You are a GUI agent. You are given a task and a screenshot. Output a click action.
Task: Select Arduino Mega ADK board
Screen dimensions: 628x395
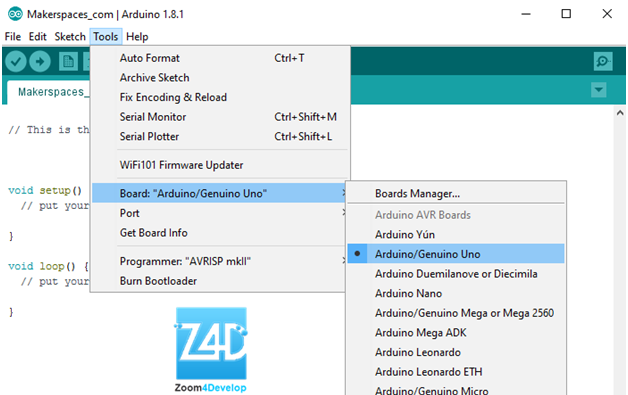point(456,333)
